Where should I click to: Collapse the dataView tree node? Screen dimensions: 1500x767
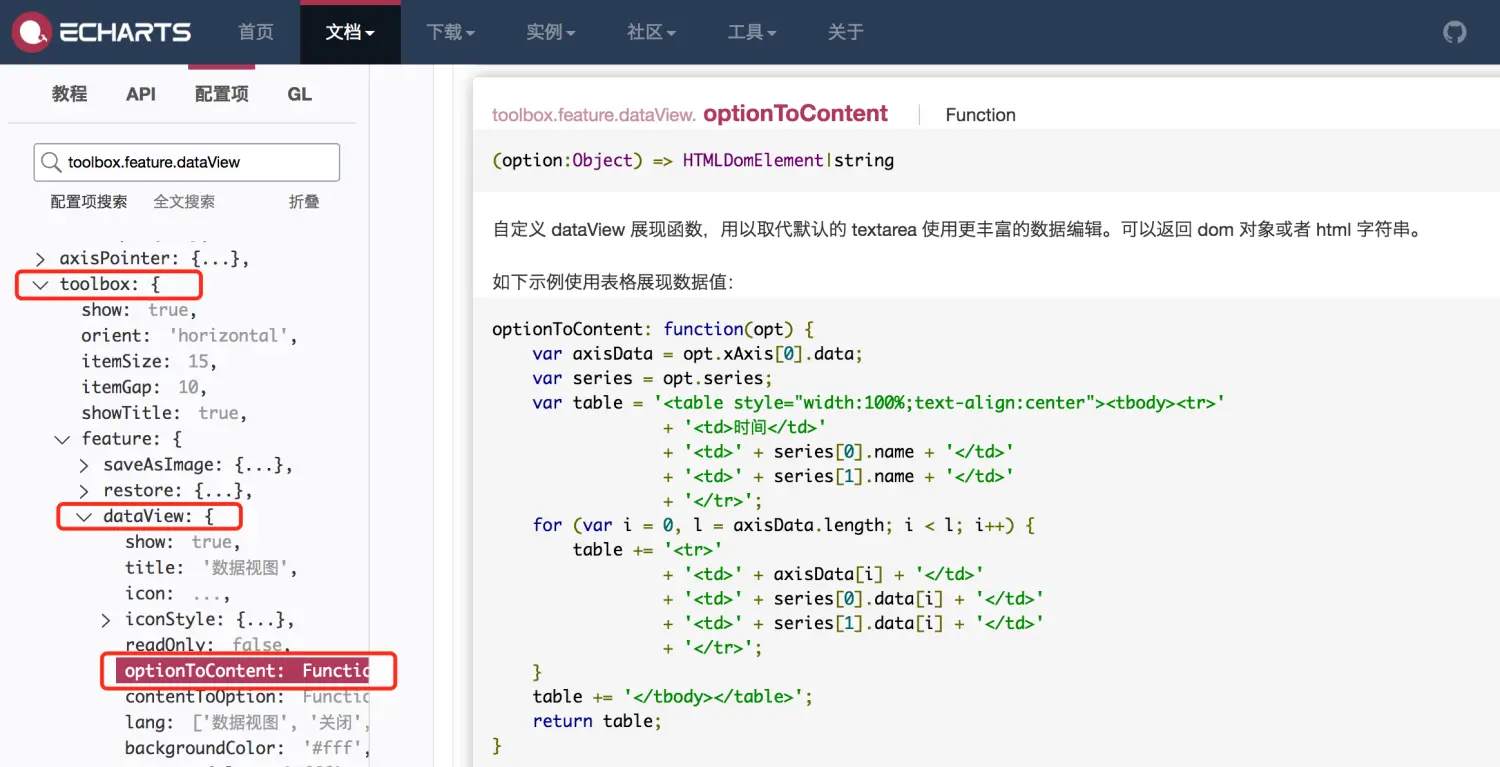click(84, 517)
